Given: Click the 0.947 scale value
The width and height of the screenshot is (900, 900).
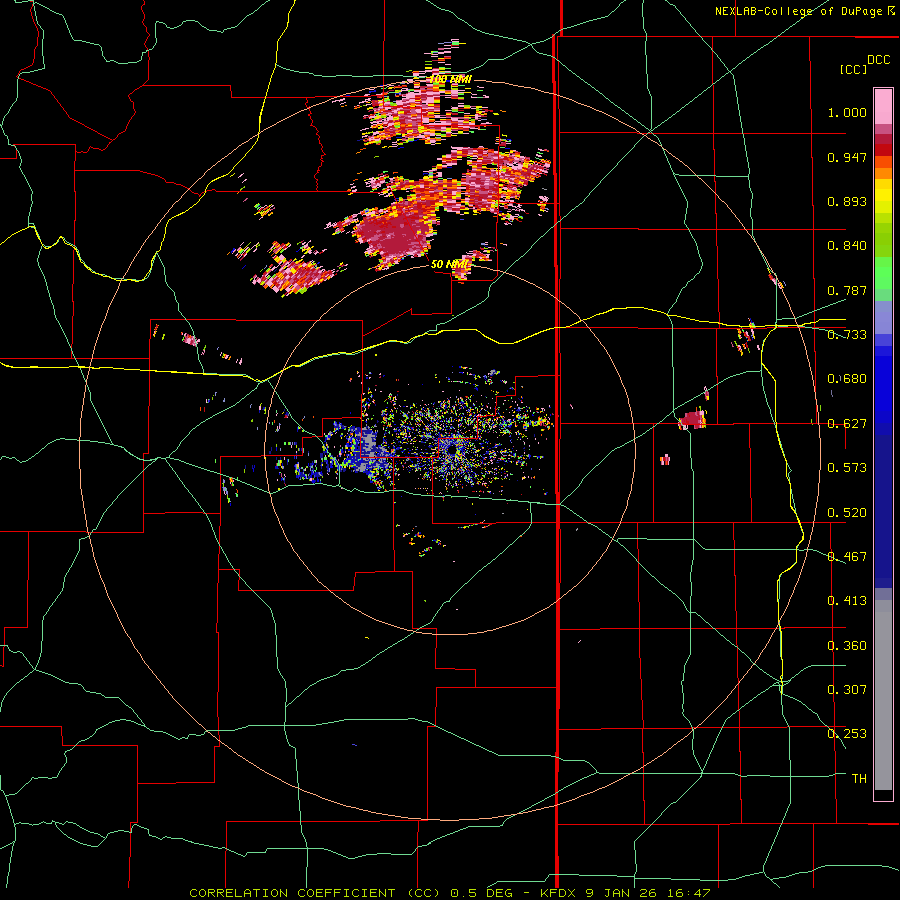Looking at the screenshot, I should pyautogui.click(x=847, y=157).
